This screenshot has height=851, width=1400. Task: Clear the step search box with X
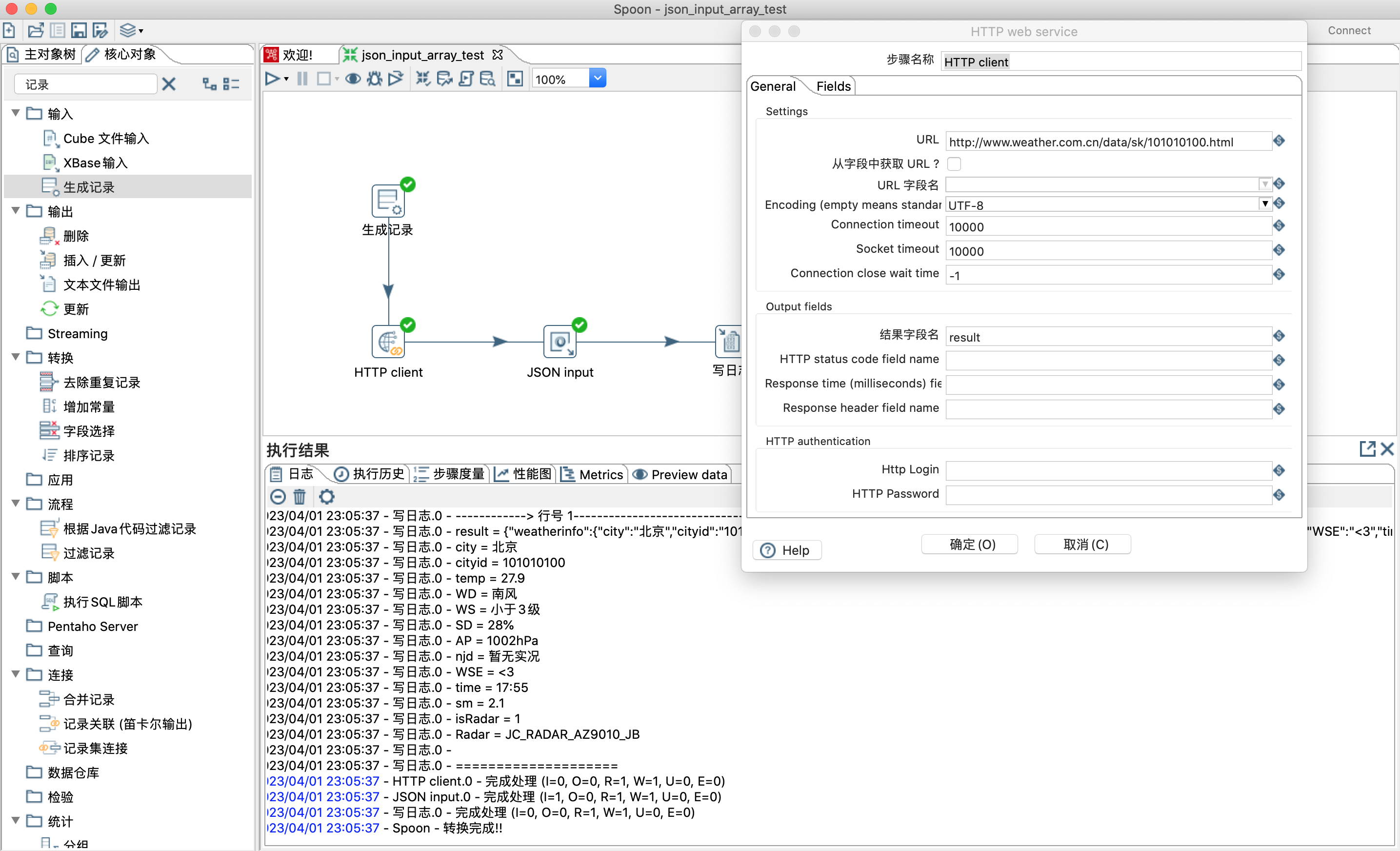(x=169, y=85)
